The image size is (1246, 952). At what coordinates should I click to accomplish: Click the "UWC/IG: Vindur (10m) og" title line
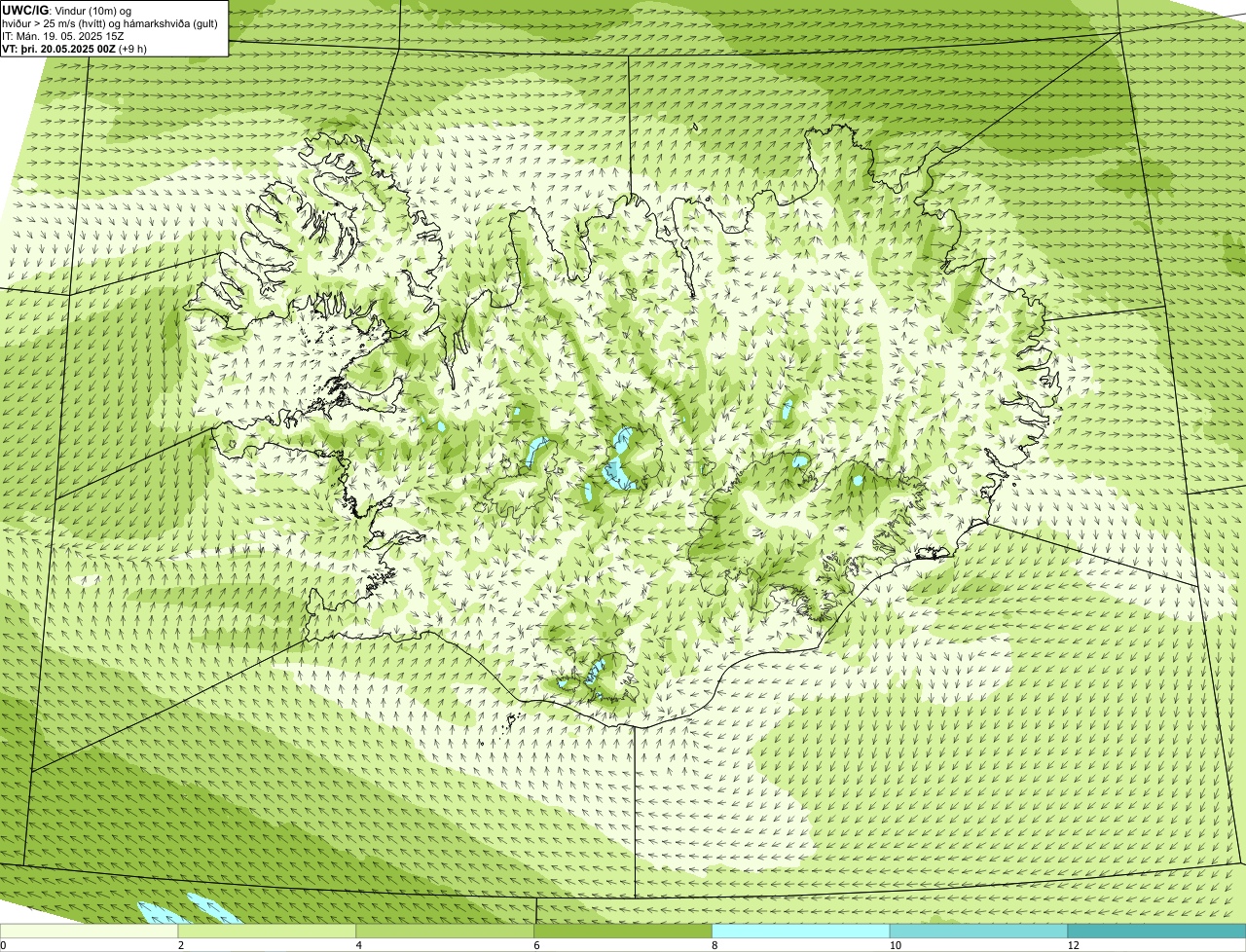click(x=67, y=11)
